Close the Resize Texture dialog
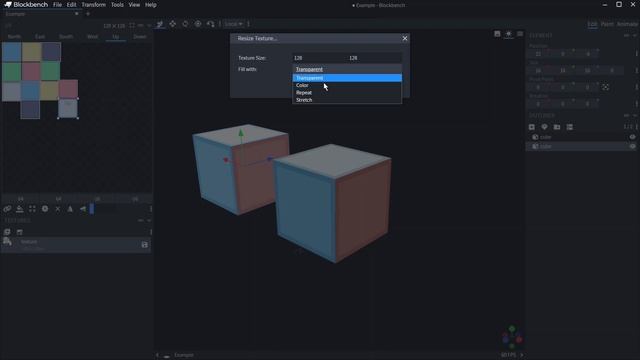The width and height of the screenshot is (640, 360). [x=405, y=38]
